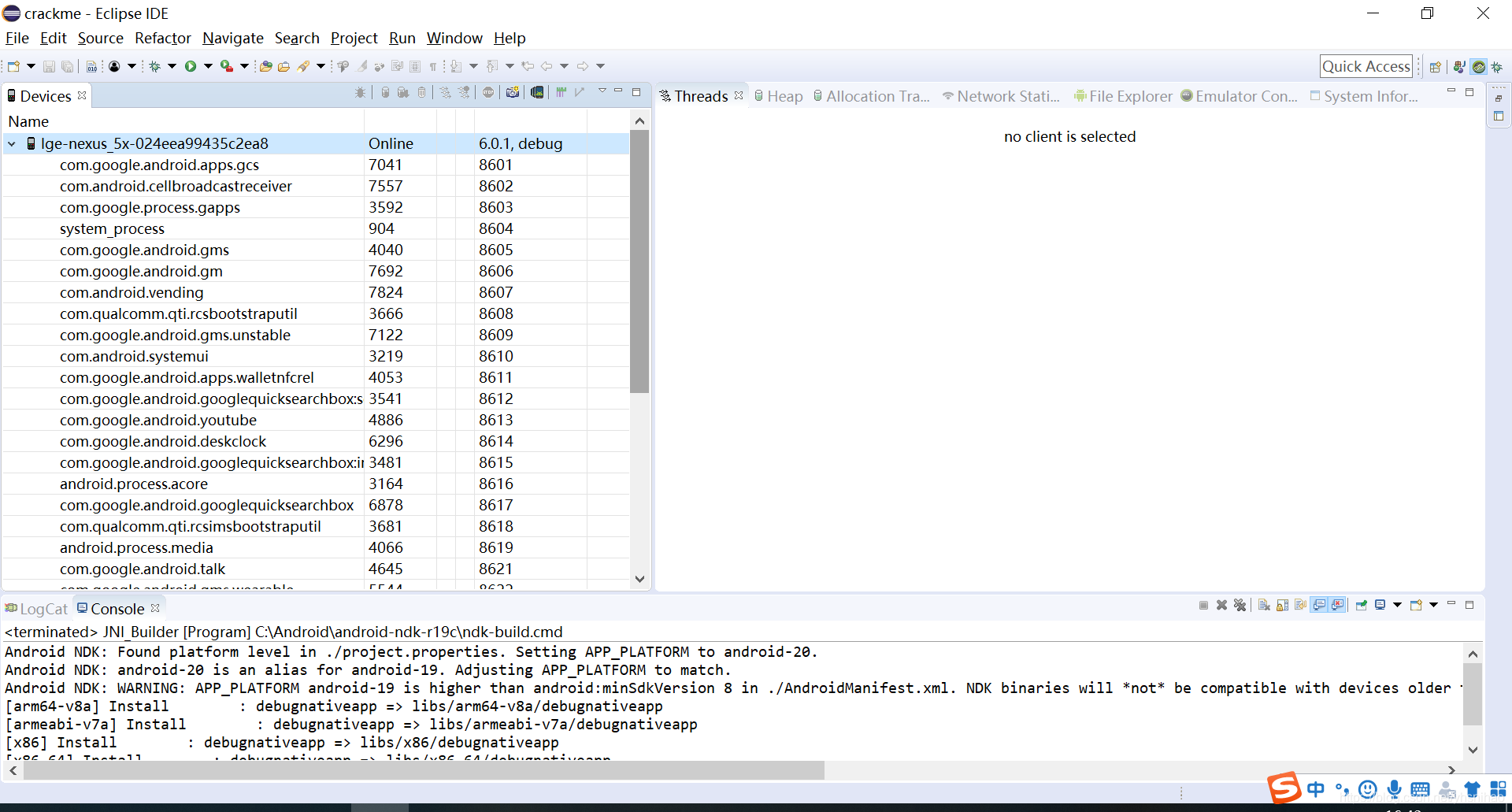Switch to Java perspective icon

pyautogui.click(x=1459, y=67)
